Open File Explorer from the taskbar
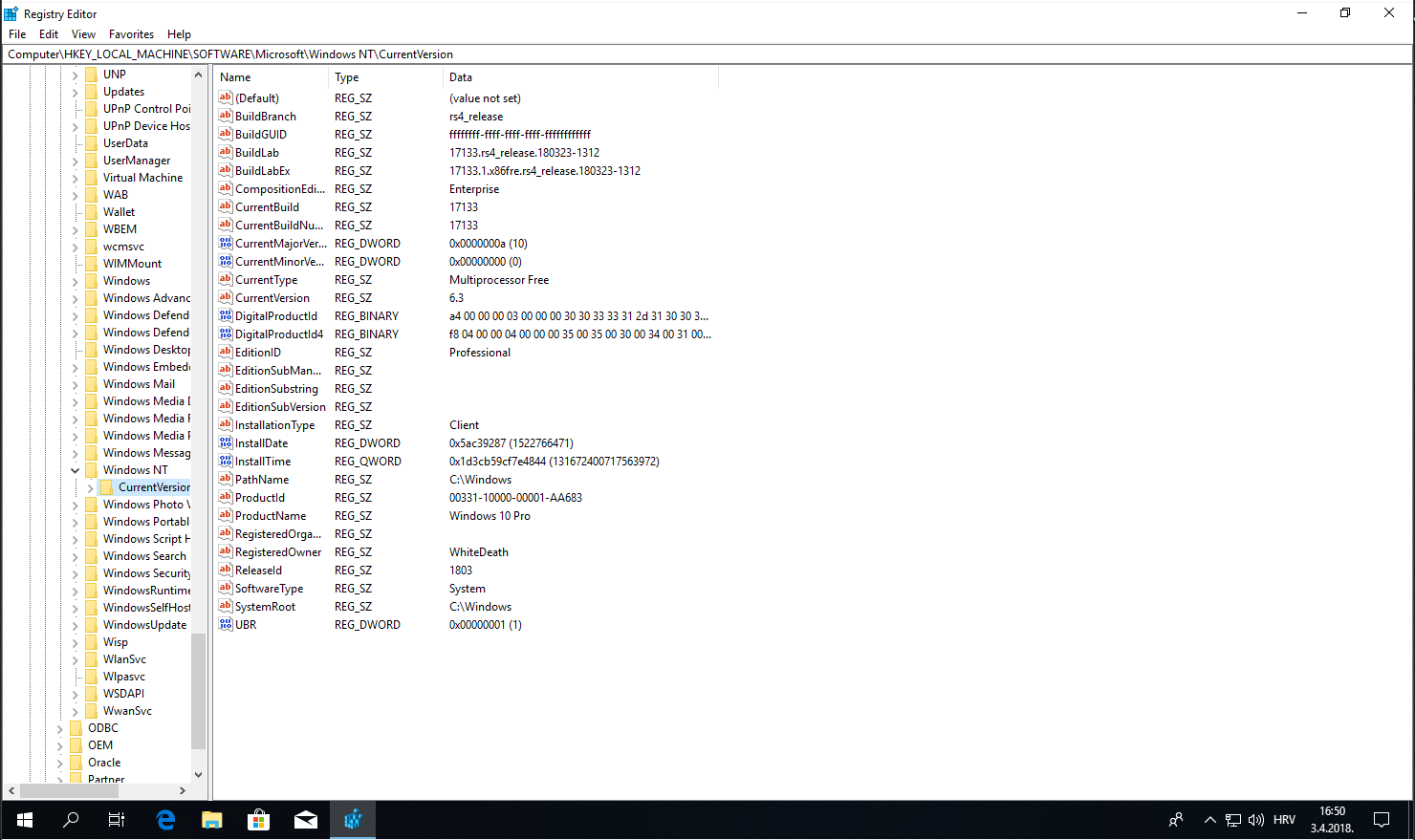Viewport: 1415px width, 840px height. tap(212, 820)
